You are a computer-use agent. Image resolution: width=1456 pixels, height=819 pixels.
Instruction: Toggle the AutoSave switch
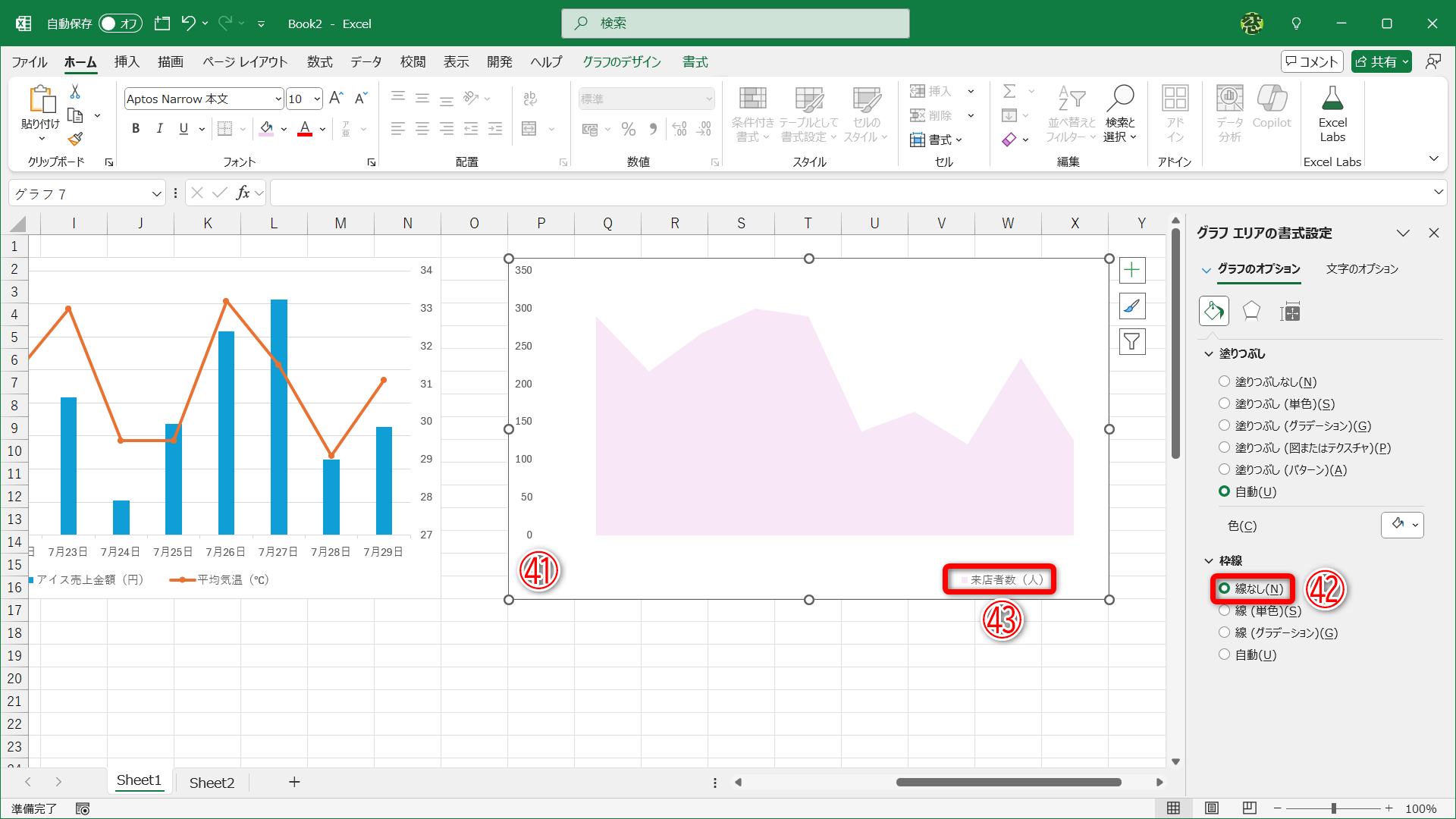(121, 24)
